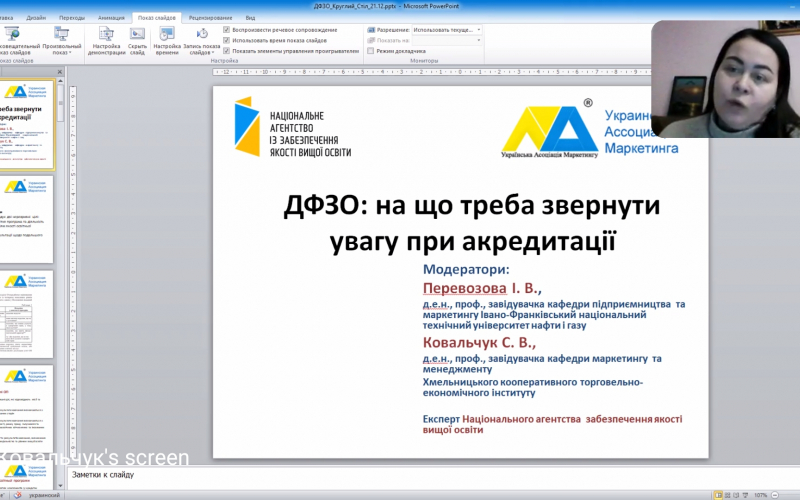
Task: Click the slide title ДФЗО text
Action: [472, 223]
